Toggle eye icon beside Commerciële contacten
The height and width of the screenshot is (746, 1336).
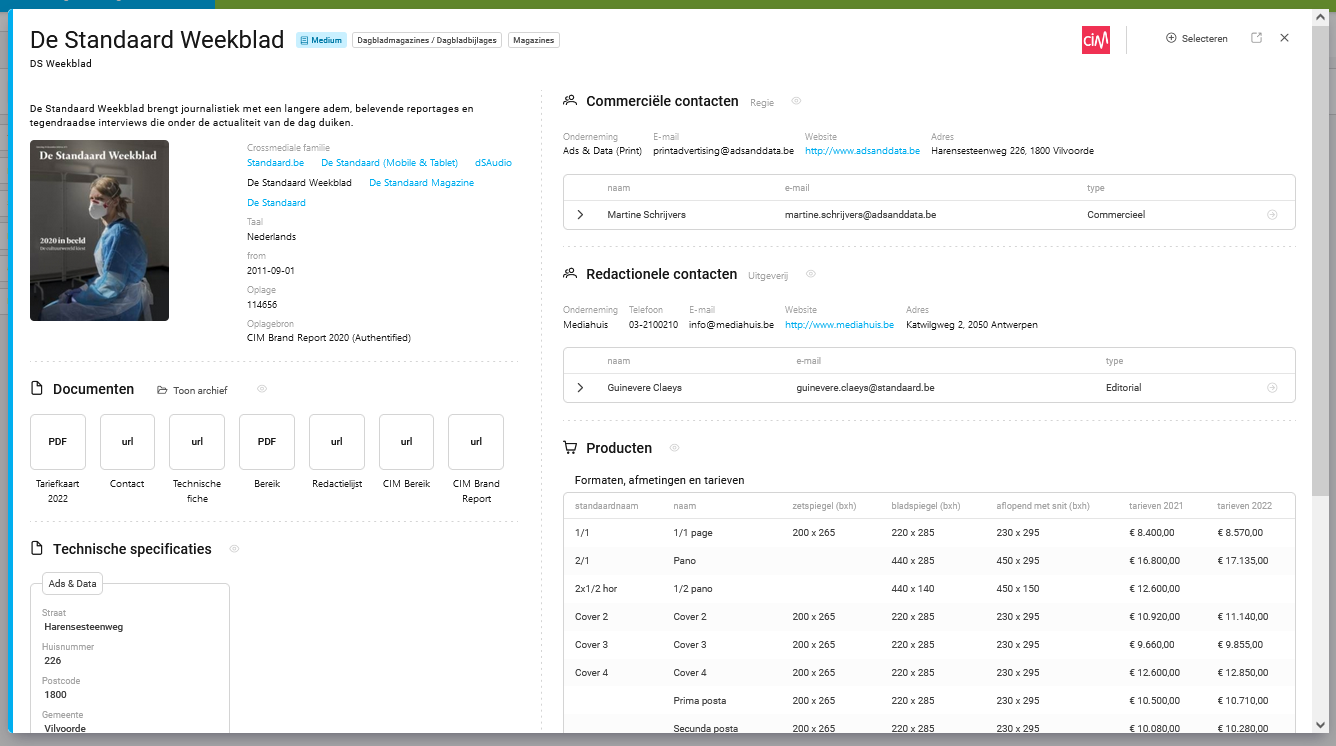coord(797,101)
